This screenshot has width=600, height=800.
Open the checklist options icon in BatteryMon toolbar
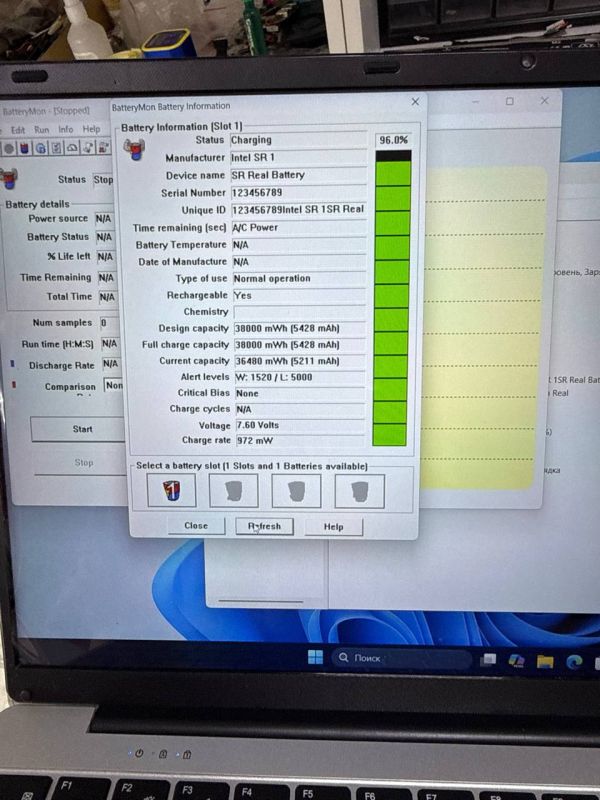click(x=57, y=148)
